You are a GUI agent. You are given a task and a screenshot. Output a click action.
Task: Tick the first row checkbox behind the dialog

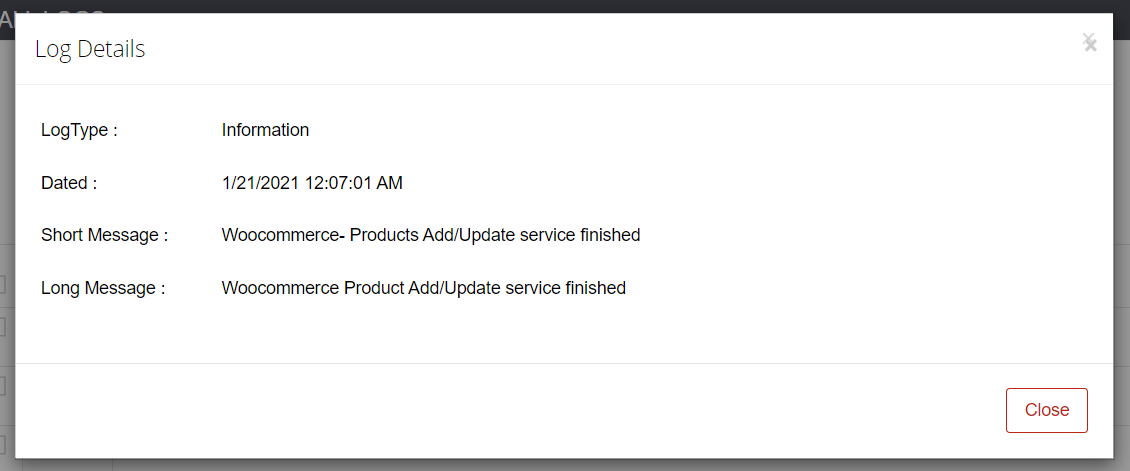pyautogui.click(x=2, y=285)
